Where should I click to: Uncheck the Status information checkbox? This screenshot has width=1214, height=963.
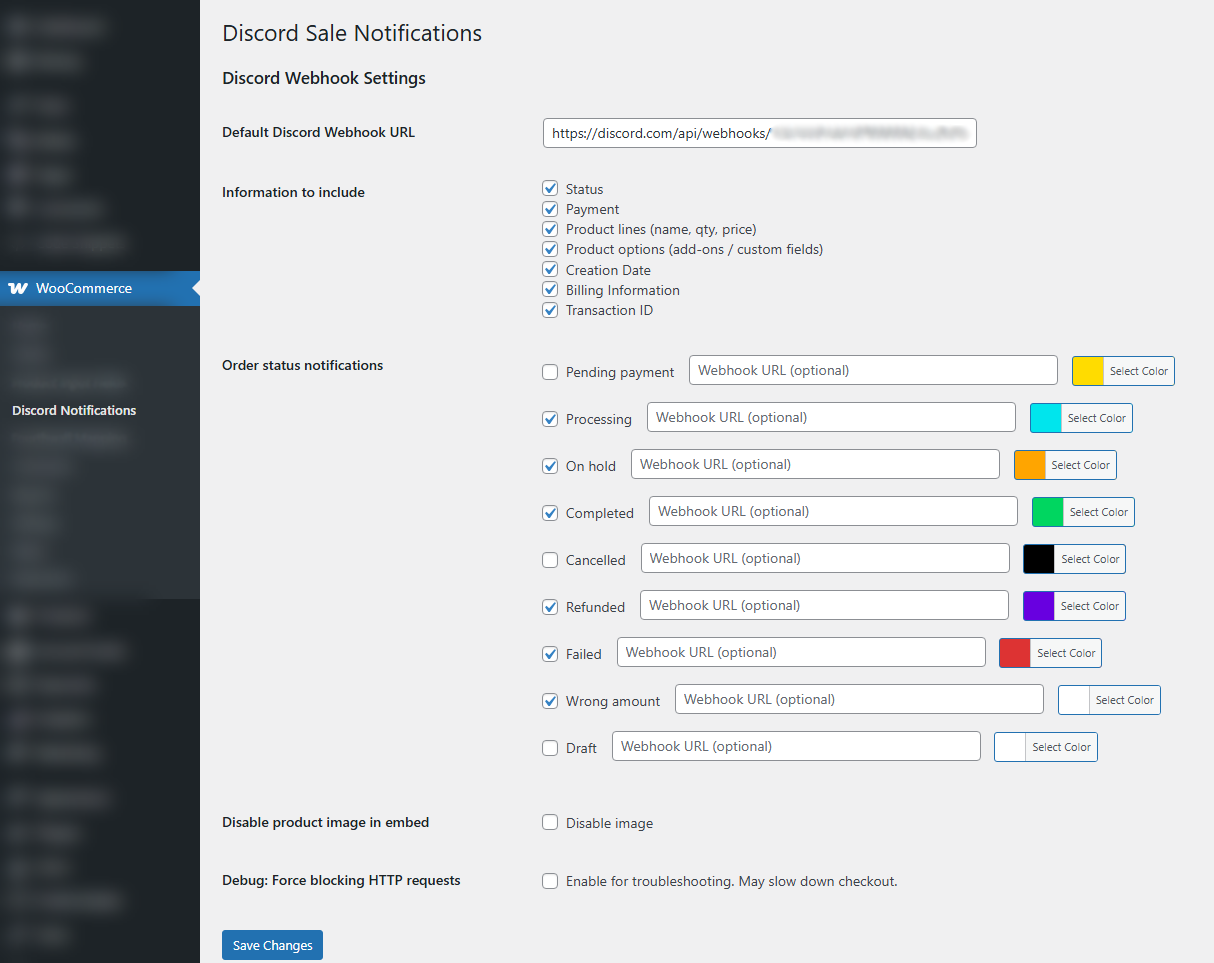point(550,188)
